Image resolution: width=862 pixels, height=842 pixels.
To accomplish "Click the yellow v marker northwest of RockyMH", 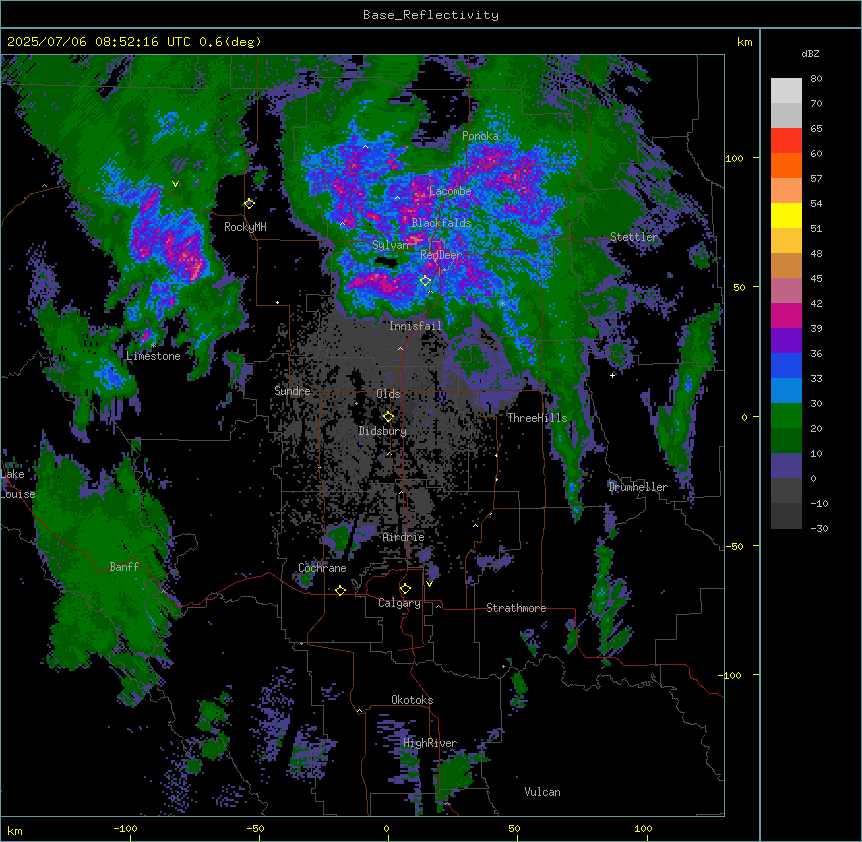I will coord(175,184).
